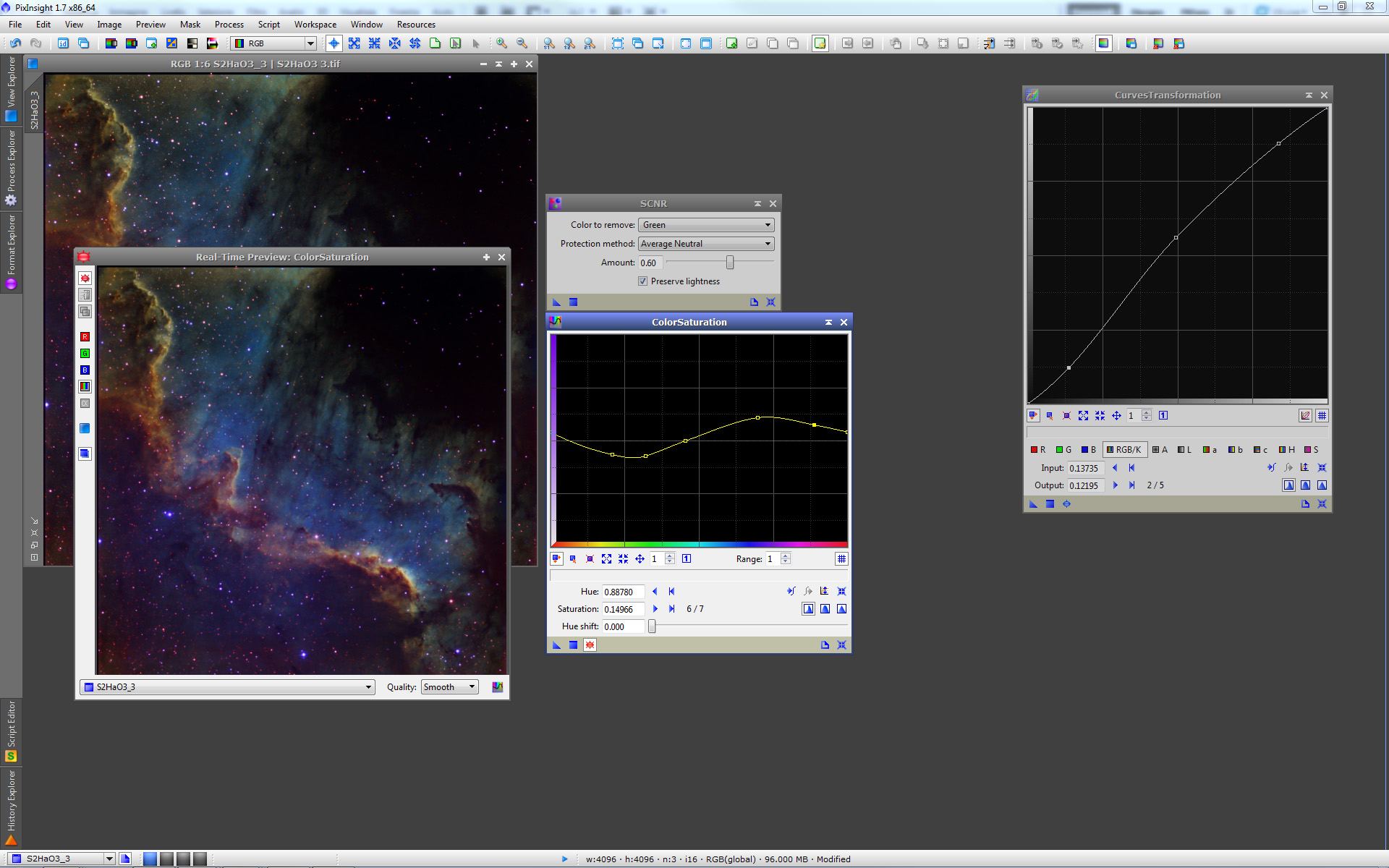Open the Workspace menu
This screenshot has height=868, width=1389.
pos(315,25)
